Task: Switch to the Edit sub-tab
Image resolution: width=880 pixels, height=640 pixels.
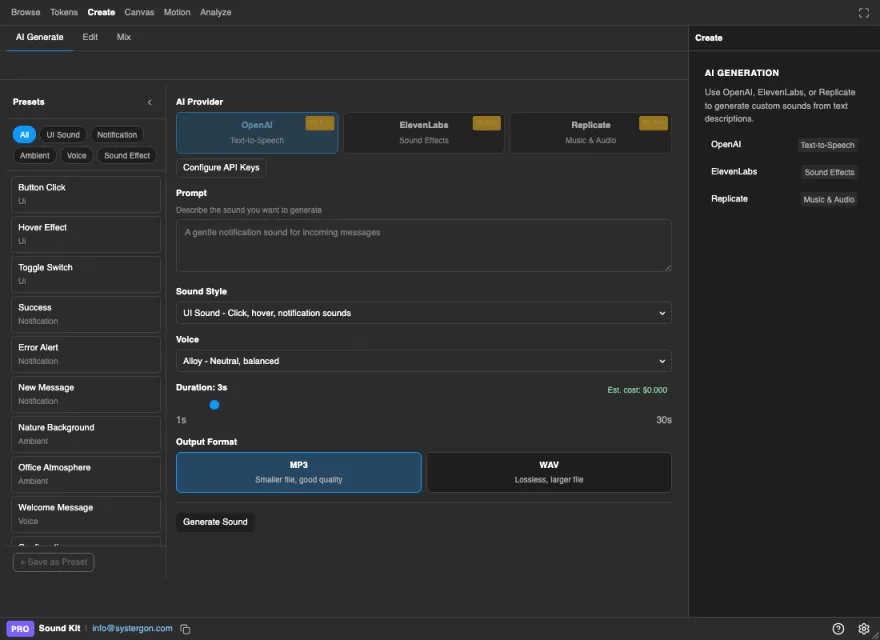Action: tap(90, 37)
